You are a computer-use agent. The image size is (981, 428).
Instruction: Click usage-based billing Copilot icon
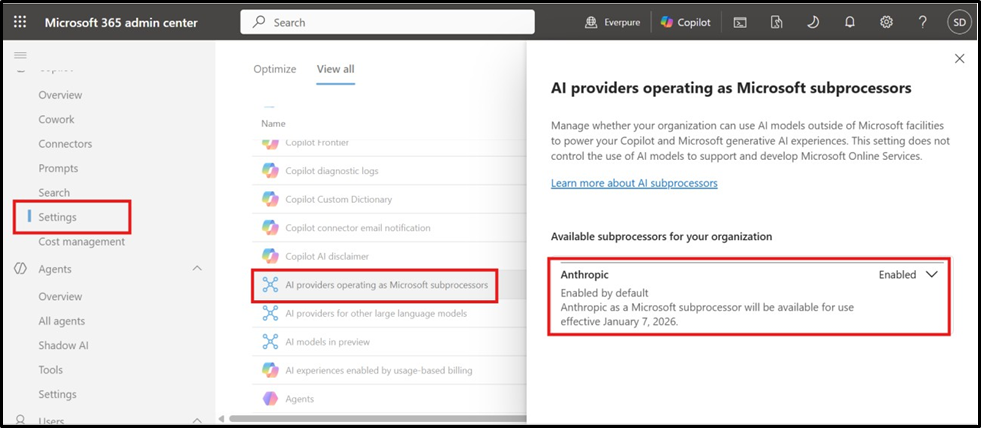[x=270, y=370]
